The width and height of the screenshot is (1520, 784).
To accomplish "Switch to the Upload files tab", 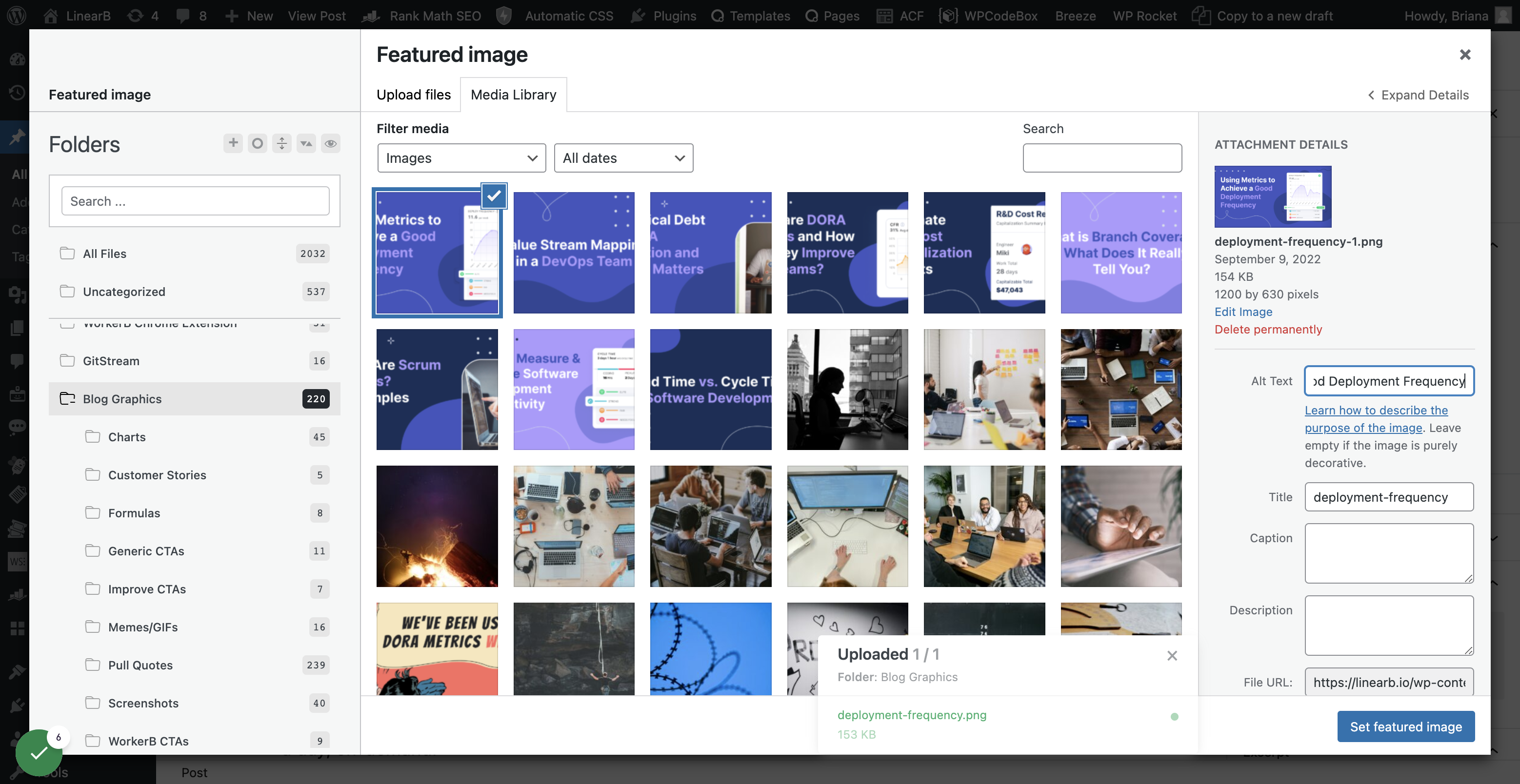I will 414,95.
